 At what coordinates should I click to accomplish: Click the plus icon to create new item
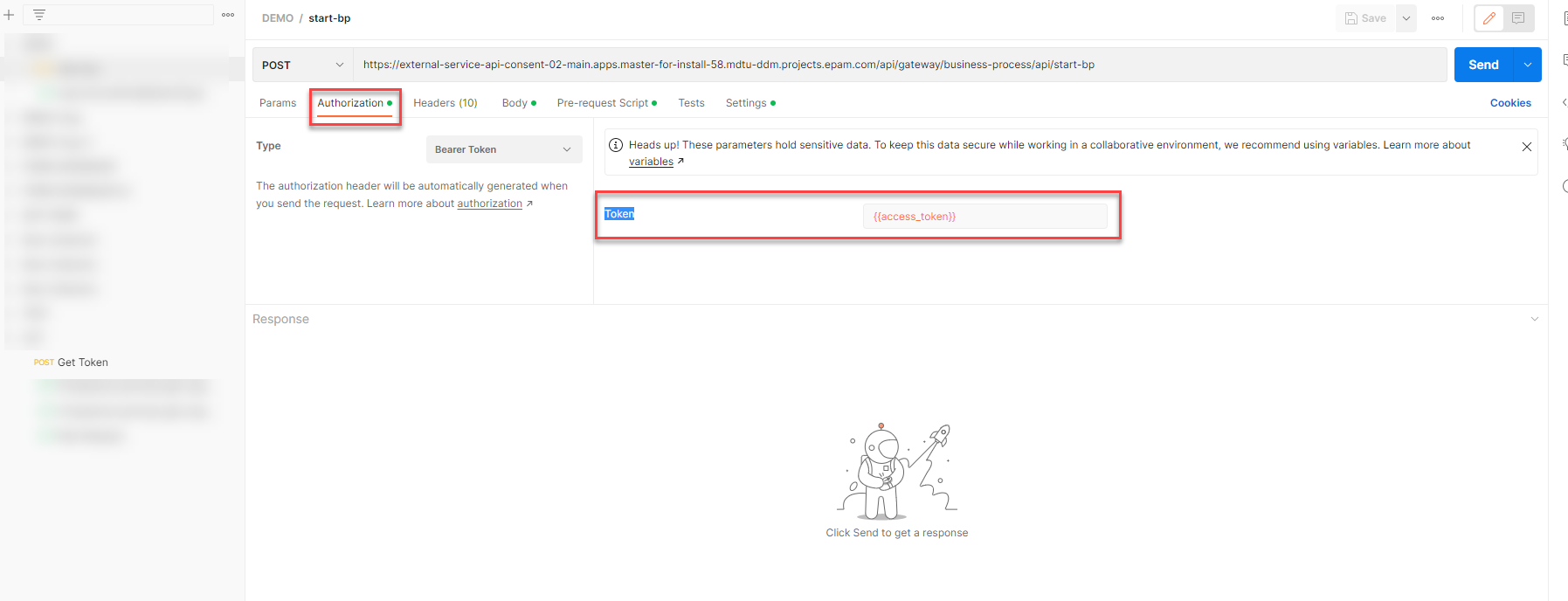[x=9, y=15]
